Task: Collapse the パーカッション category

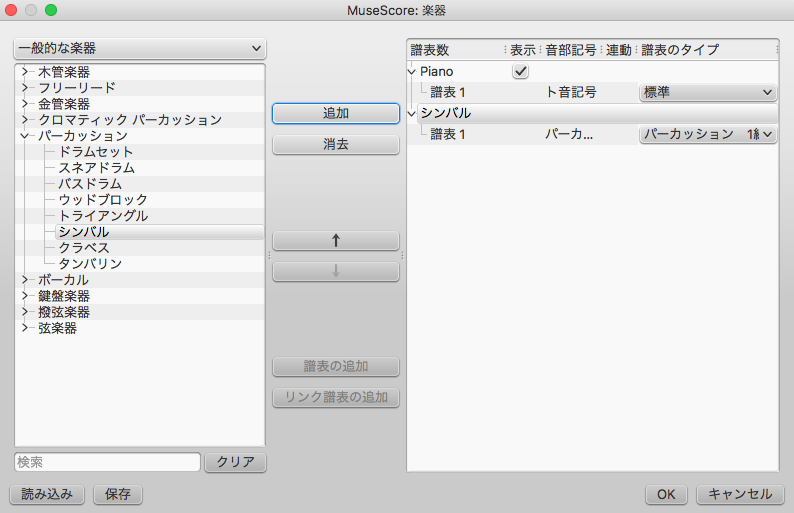Action: tap(24, 136)
